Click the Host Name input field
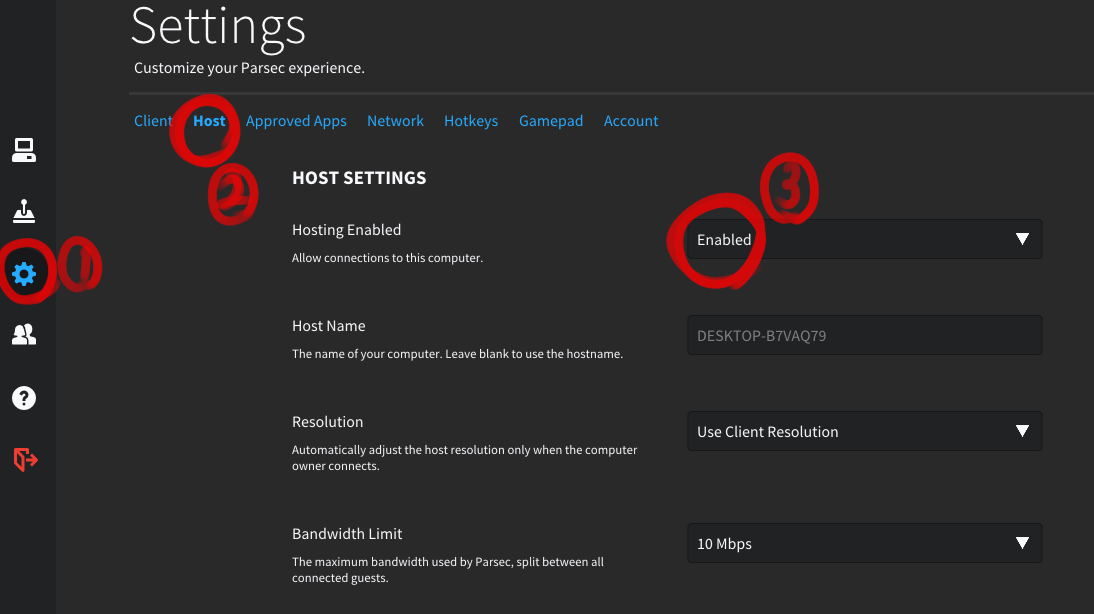The height and width of the screenshot is (614, 1094). point(864,335)
